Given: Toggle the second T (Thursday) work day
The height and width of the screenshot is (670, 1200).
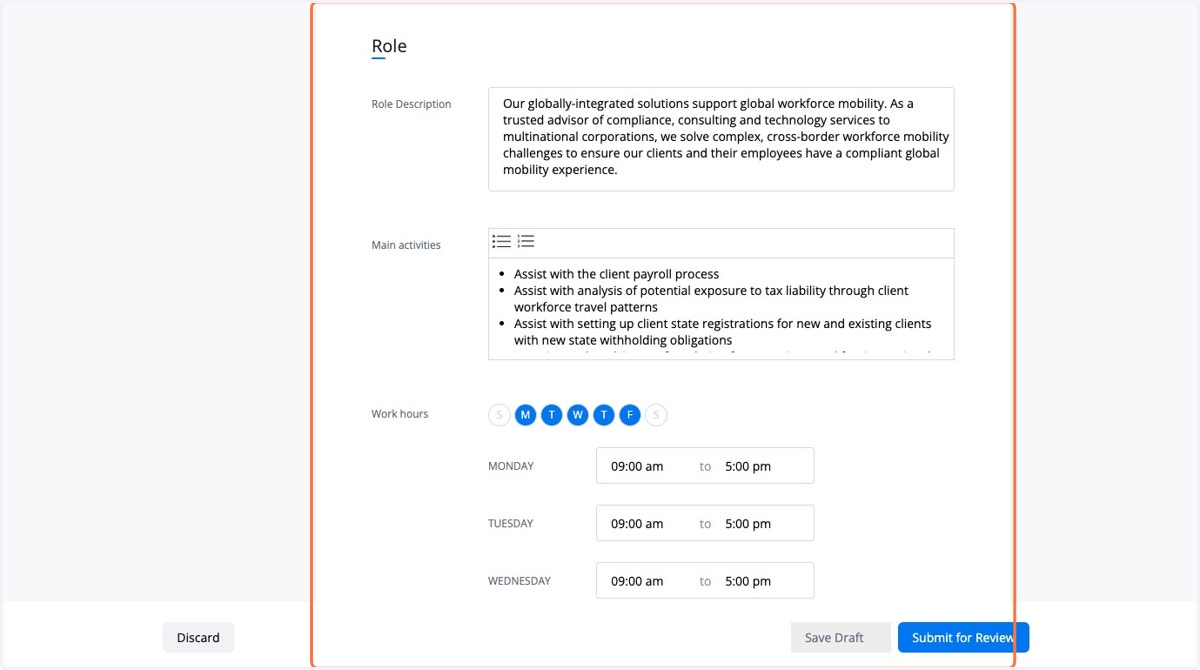Looking at the screenshot, I should pyautogui.click(x=604, y=415).
